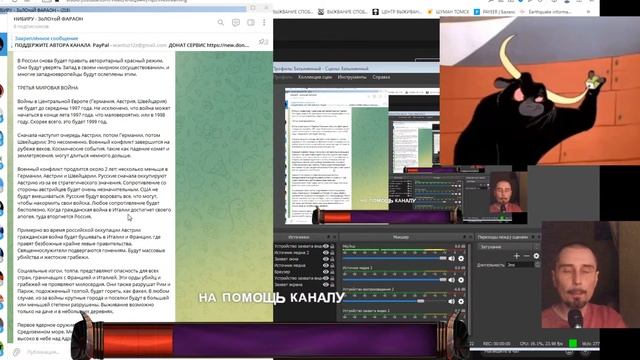Click the green status indicator square

573,343
